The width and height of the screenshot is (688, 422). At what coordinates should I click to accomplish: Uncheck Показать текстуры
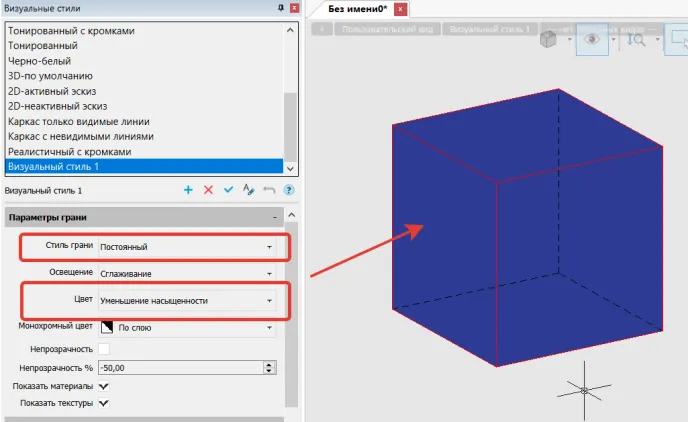[104, 403]
